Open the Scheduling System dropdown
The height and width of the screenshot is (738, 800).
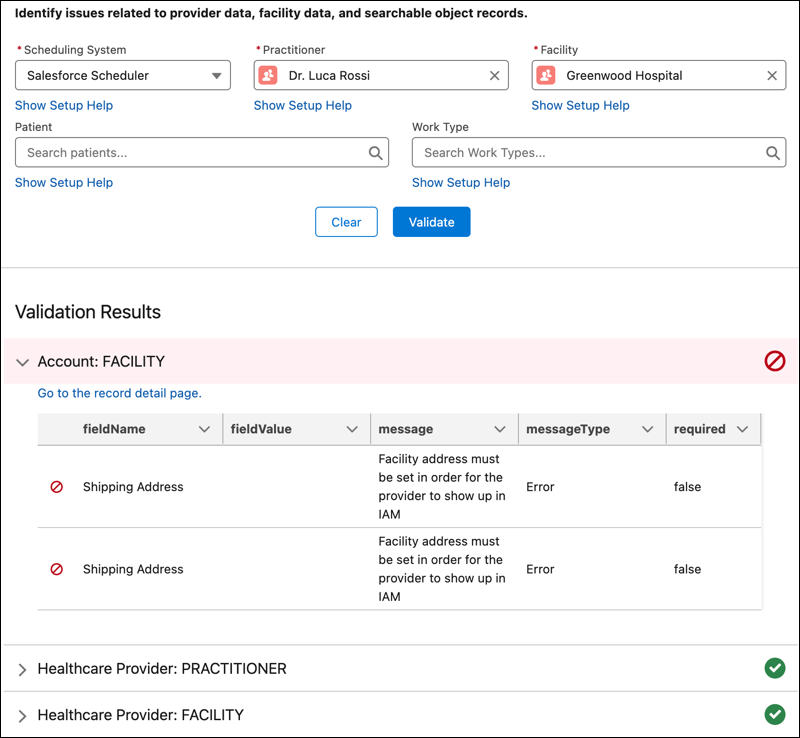tap(122, 76)
